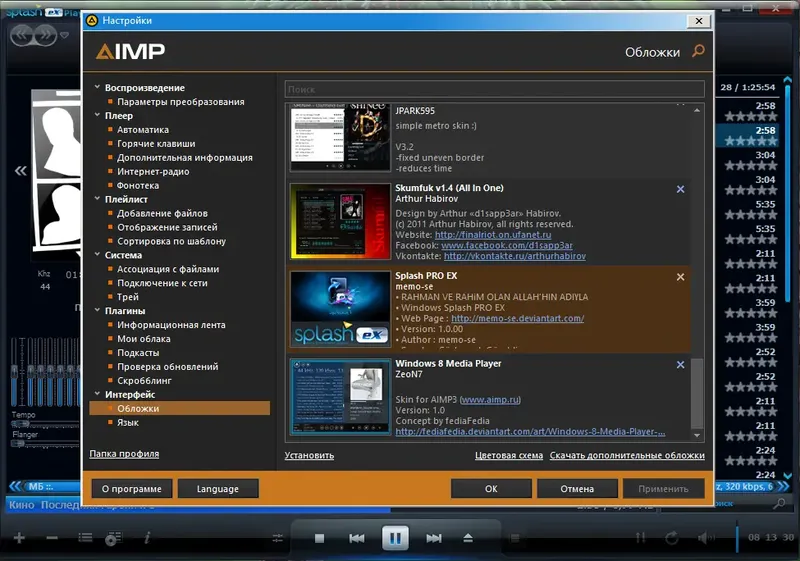Click the О программе button
This screenshot has width=800, height=561.
click(x=132, y=489)
